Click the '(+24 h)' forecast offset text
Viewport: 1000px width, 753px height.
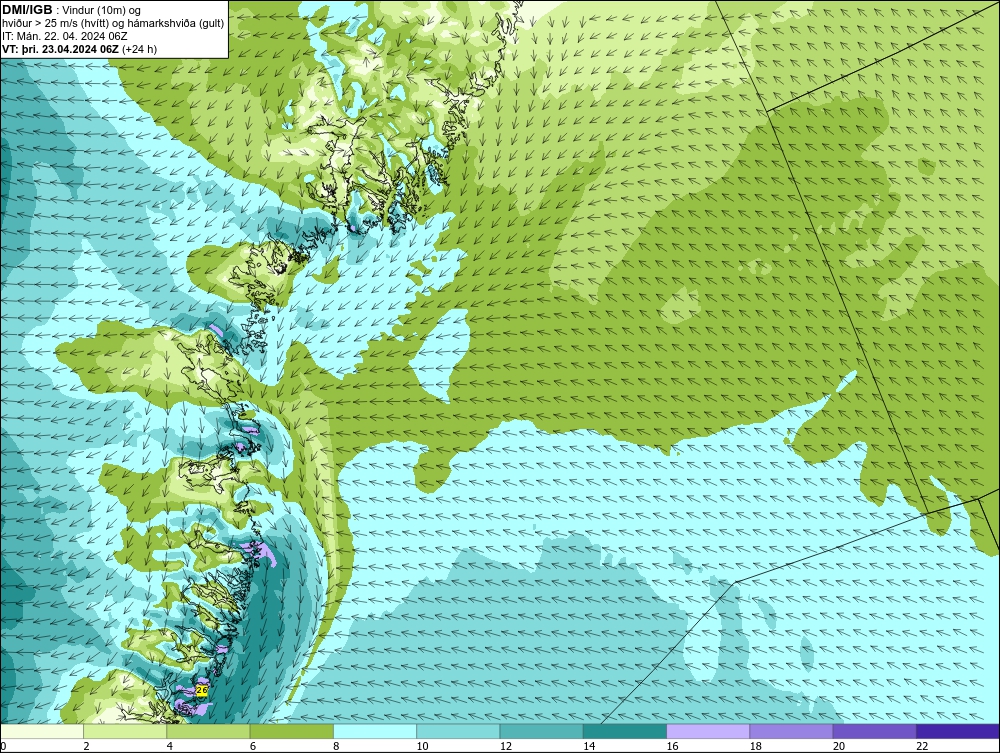click(x=140, y=49)
